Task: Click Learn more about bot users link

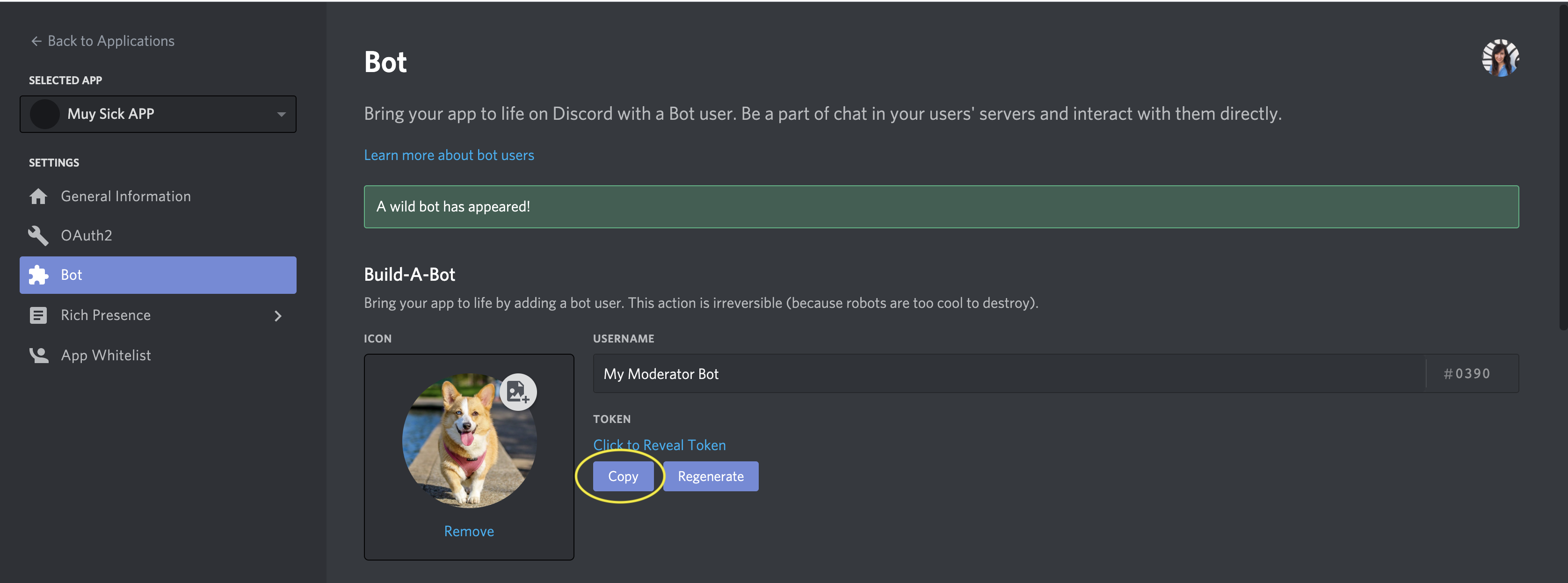Action: (x=449, y=154)
